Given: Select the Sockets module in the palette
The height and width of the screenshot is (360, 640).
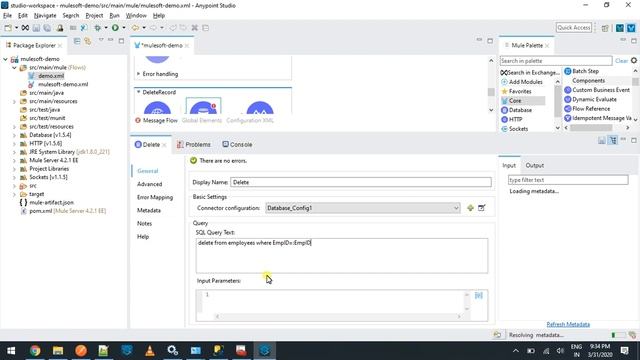Looking at the screenshot, I should [515, 129].
